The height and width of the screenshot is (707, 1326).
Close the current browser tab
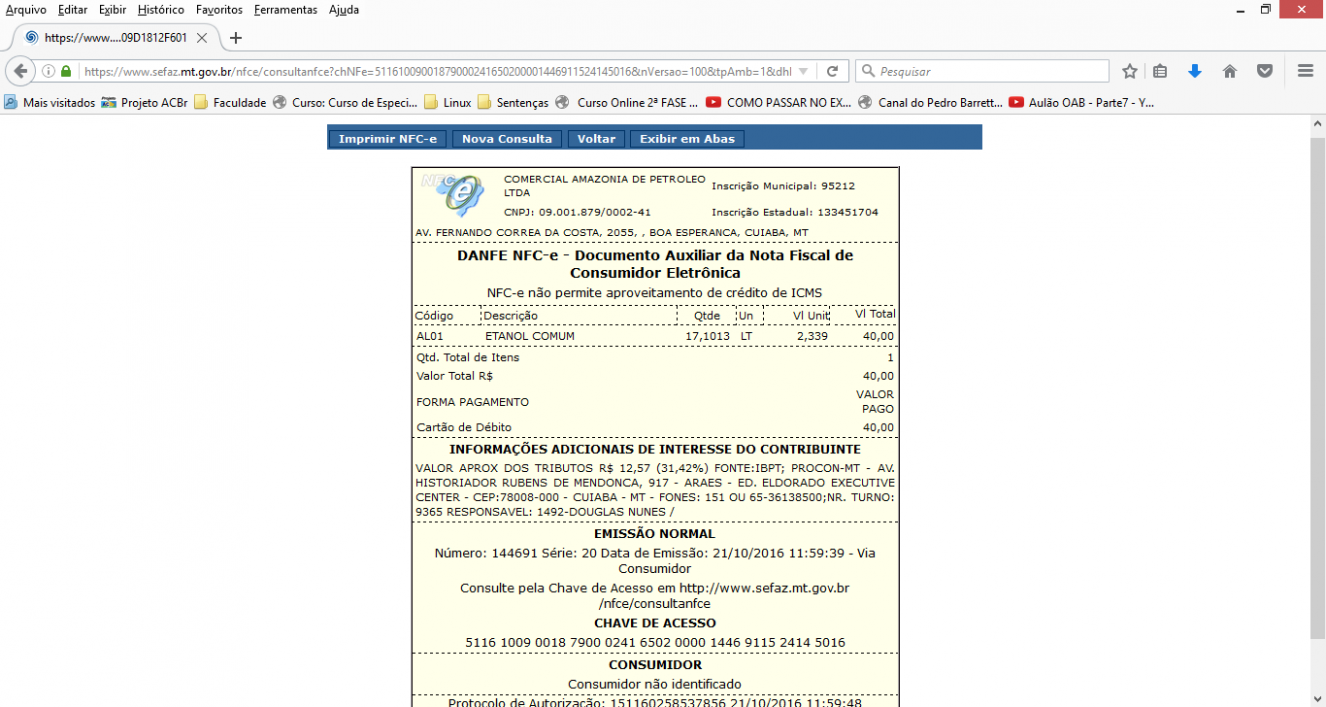tap(202, 38)
